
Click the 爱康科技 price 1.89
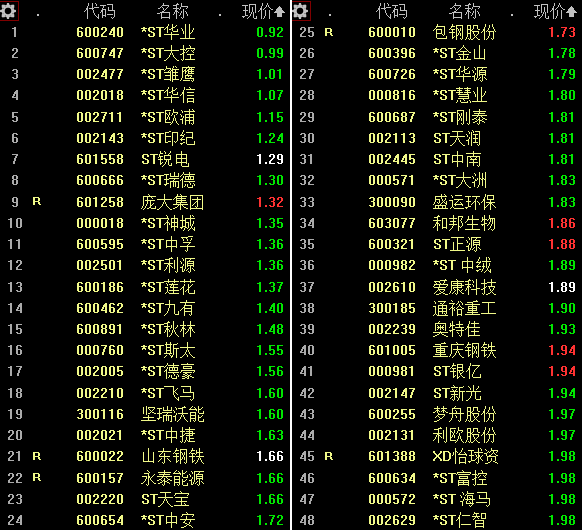pyautogui.click(x=562, y=287)
